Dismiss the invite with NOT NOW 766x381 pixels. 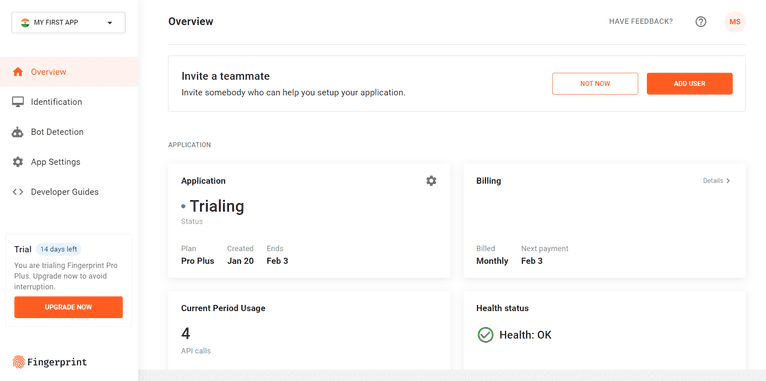click(x=595, y=84)
